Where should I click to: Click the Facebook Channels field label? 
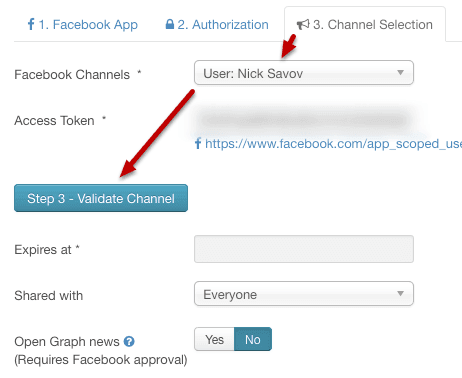[x=72, y=75]
